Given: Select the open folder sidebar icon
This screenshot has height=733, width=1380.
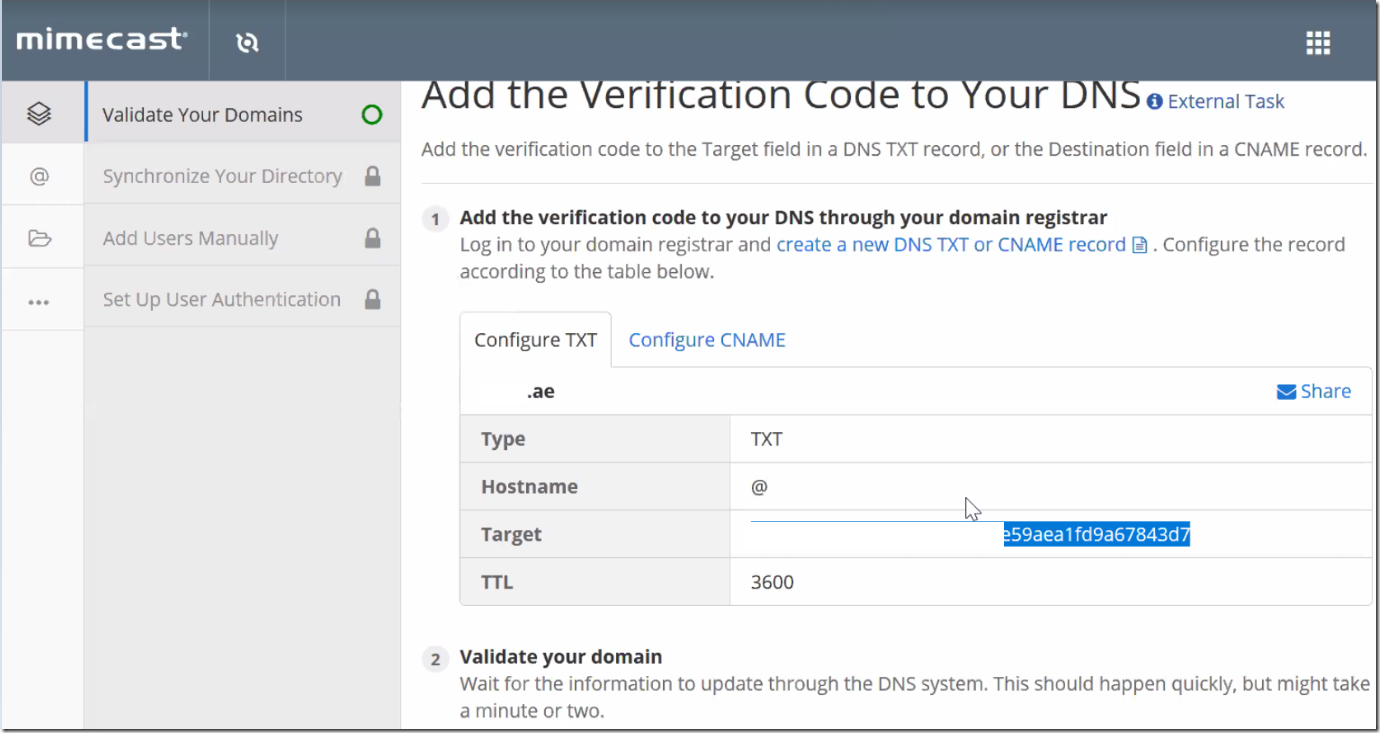Looking at the screenshot, I should pos(39,238).
